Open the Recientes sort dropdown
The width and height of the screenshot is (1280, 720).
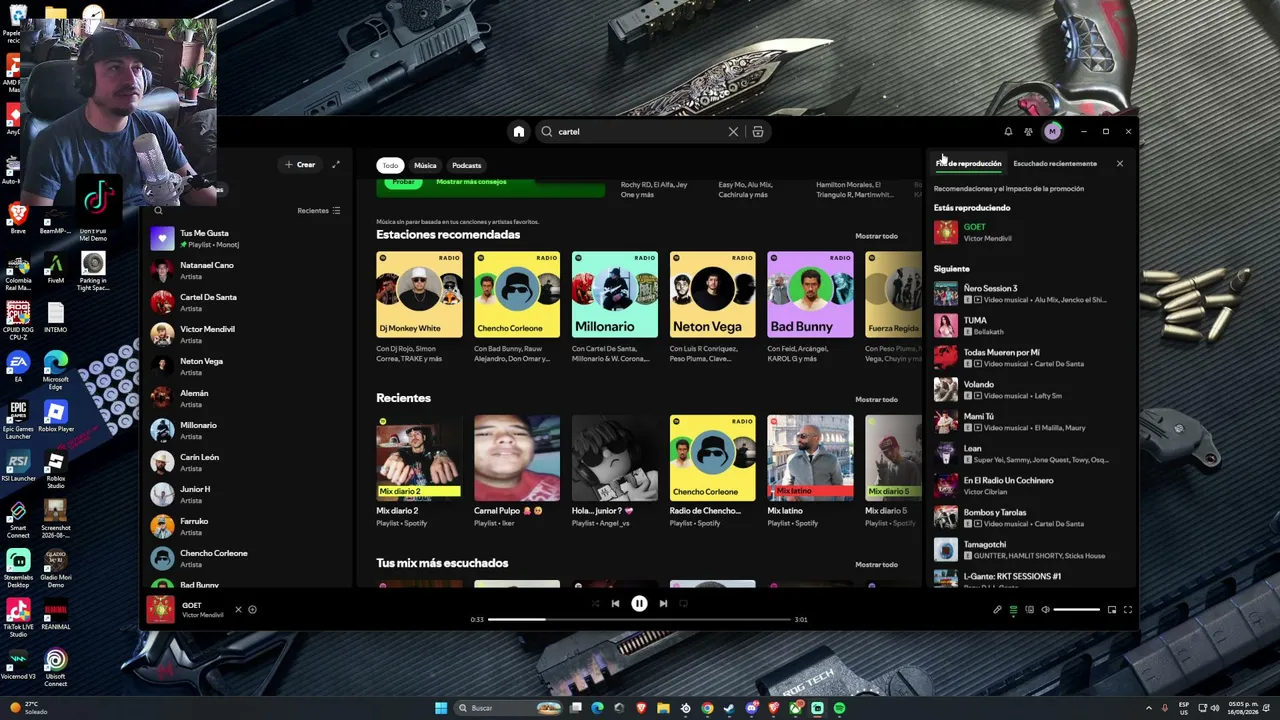[x=319, y=211]
